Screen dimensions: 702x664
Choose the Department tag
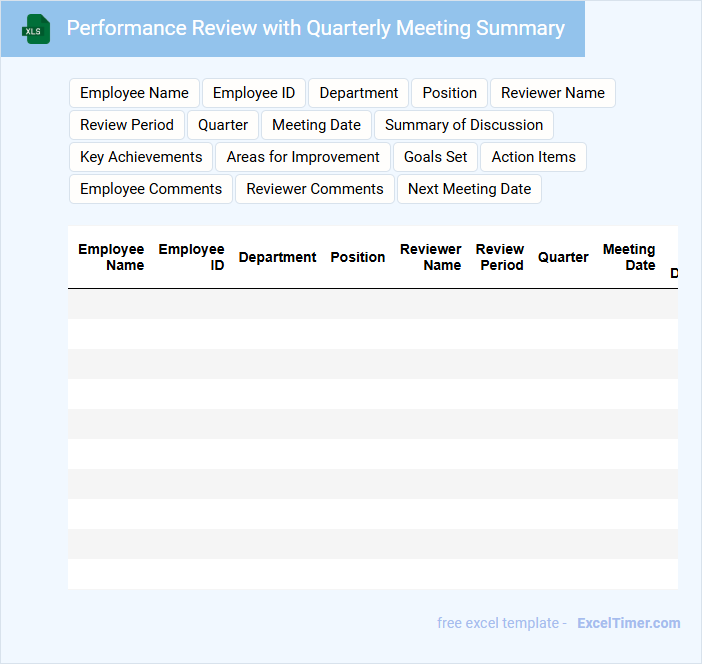pyautogui.click(x=358, y=93)
